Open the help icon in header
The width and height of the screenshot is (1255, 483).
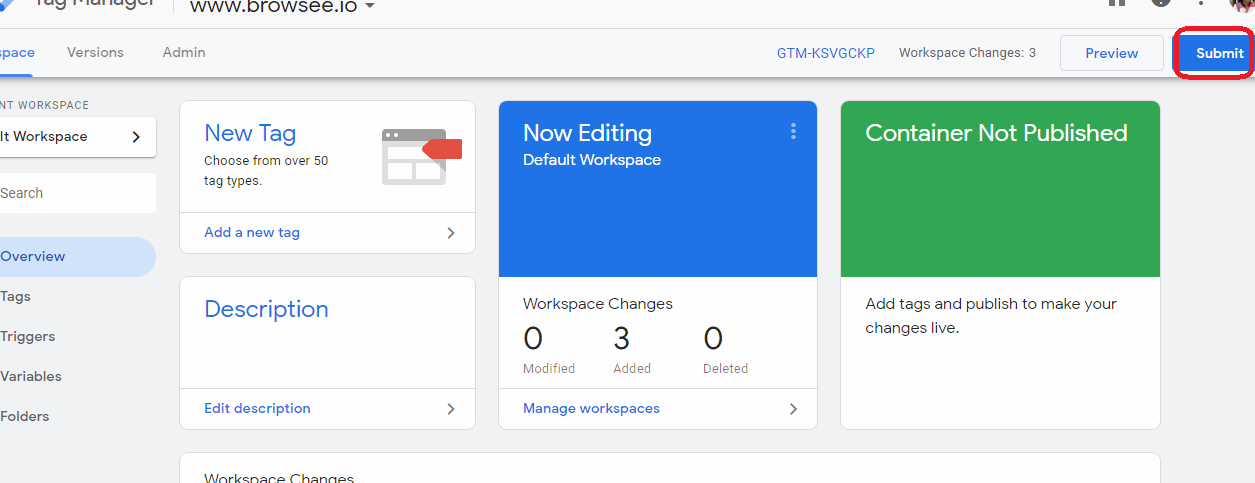click(1161, 3)
